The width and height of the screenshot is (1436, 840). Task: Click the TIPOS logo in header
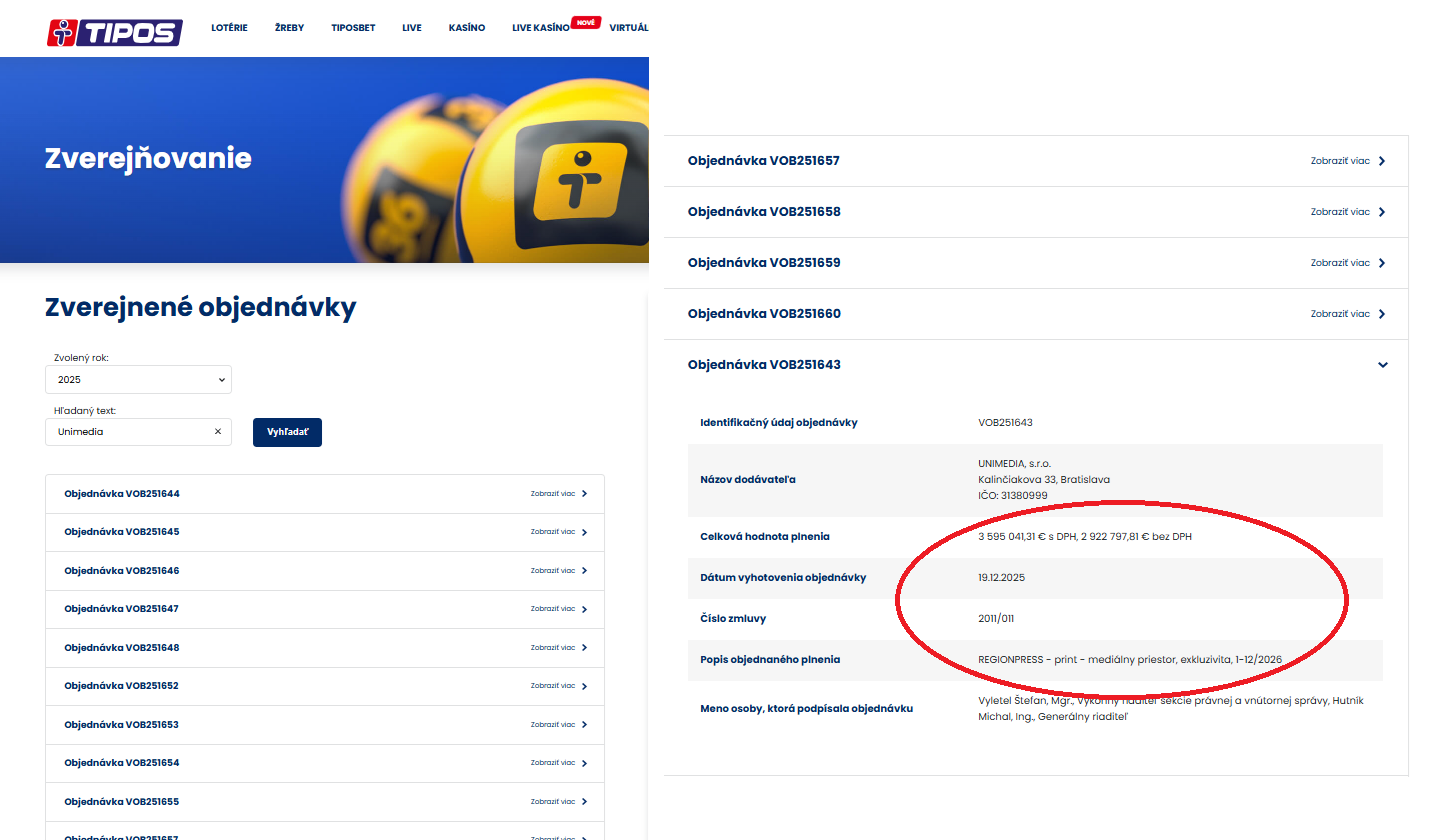[115, 31]
